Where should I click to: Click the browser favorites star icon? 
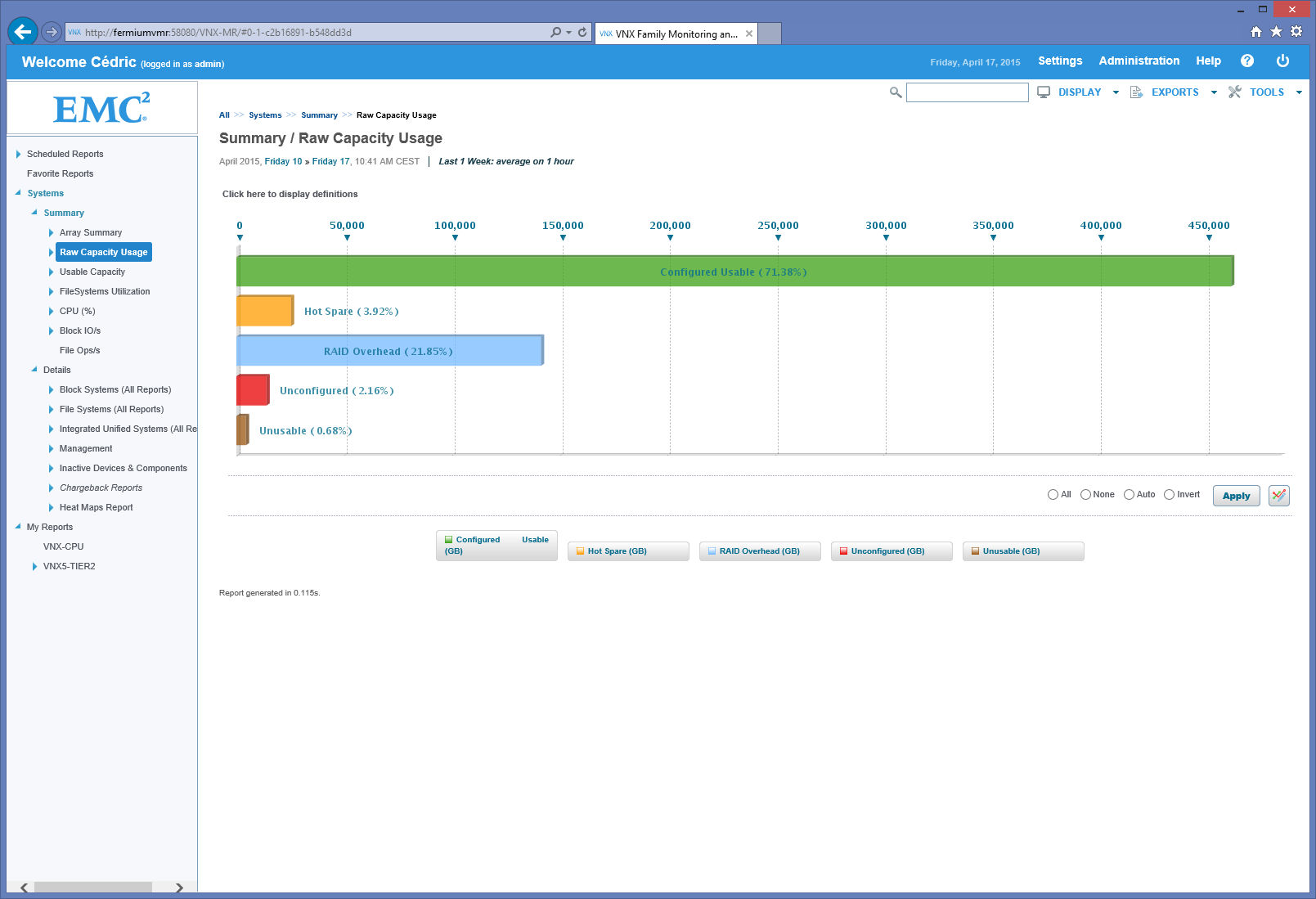(x=1276, y=32)
